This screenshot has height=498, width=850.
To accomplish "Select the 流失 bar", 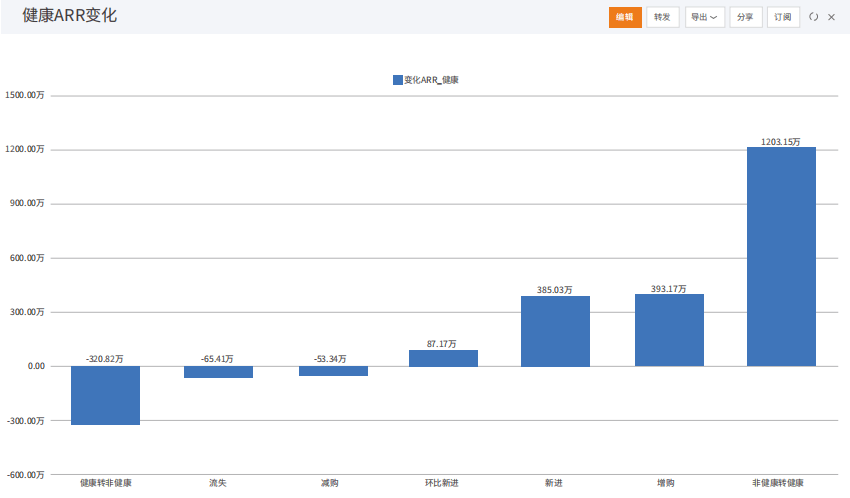I will (218, 372).
